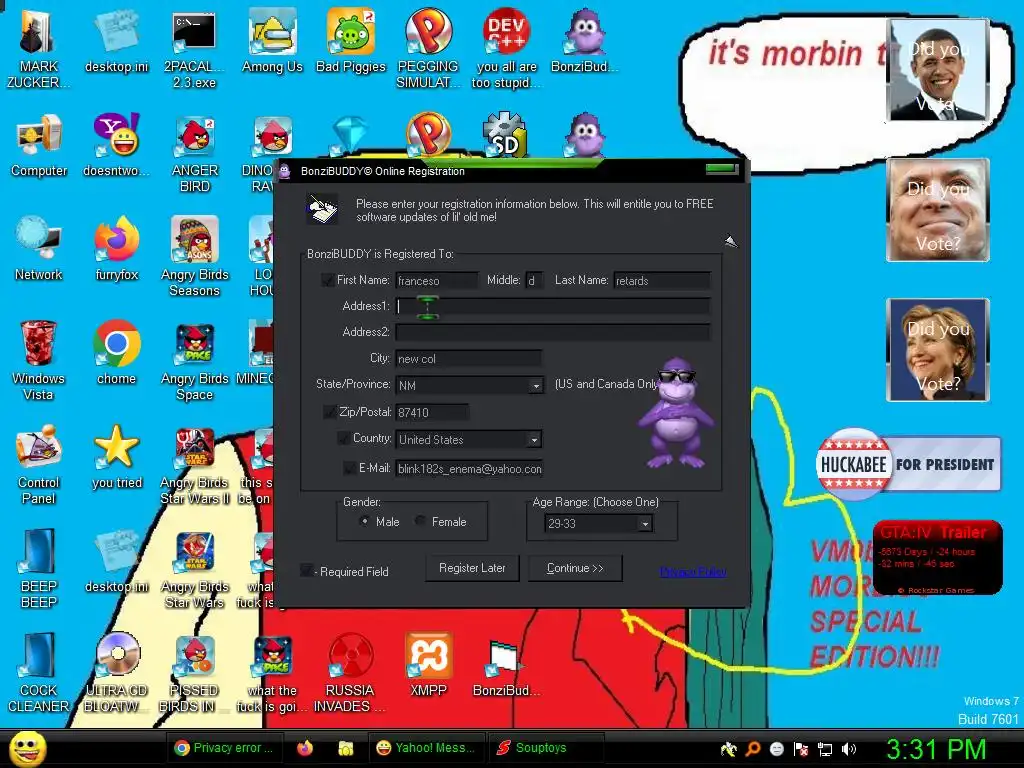Launch the XMPP desktop shortcut
1024x768 pixels.
(x=428, y=666)
